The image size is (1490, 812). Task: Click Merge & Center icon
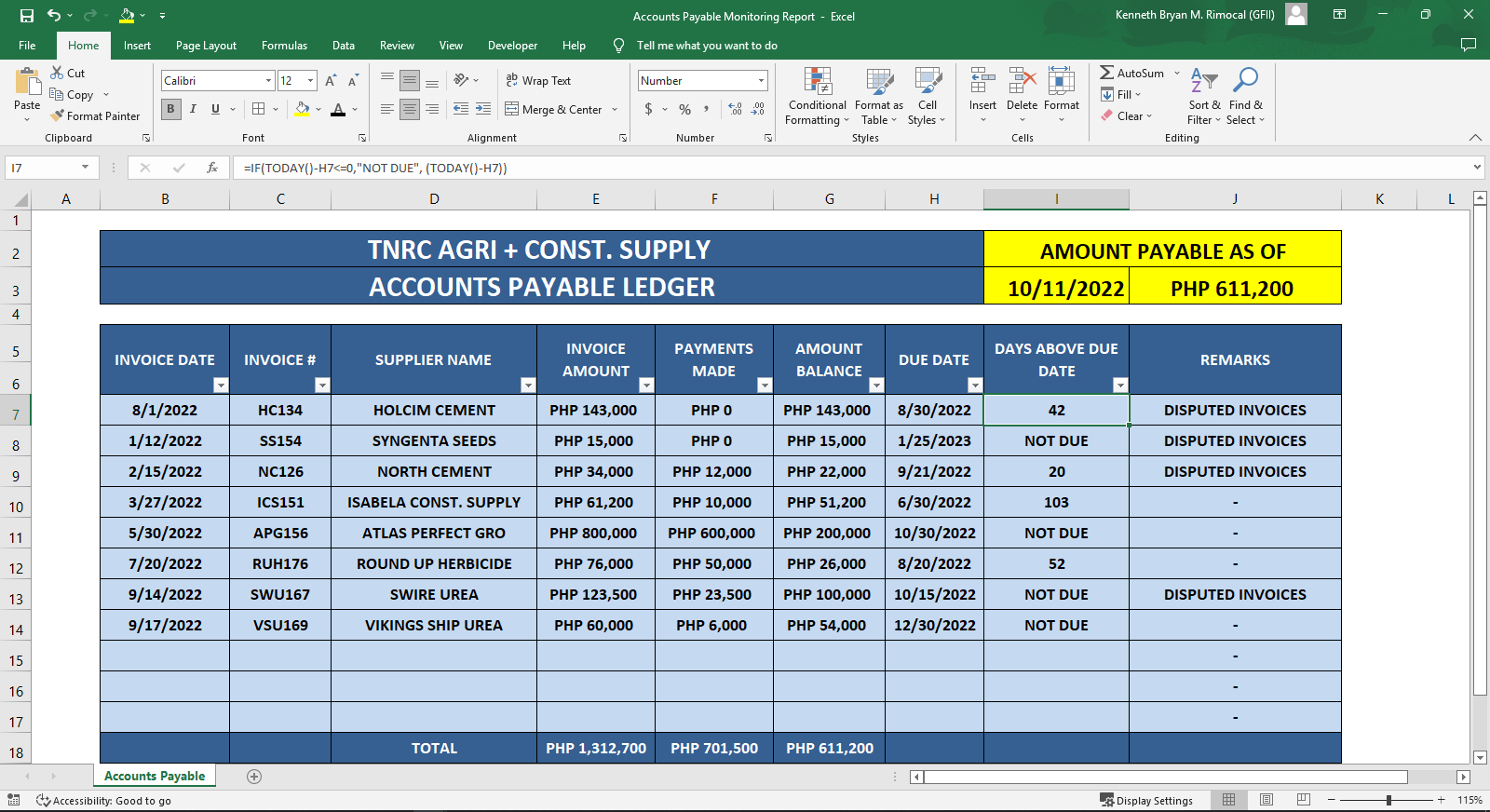click(x=512, y=109)
